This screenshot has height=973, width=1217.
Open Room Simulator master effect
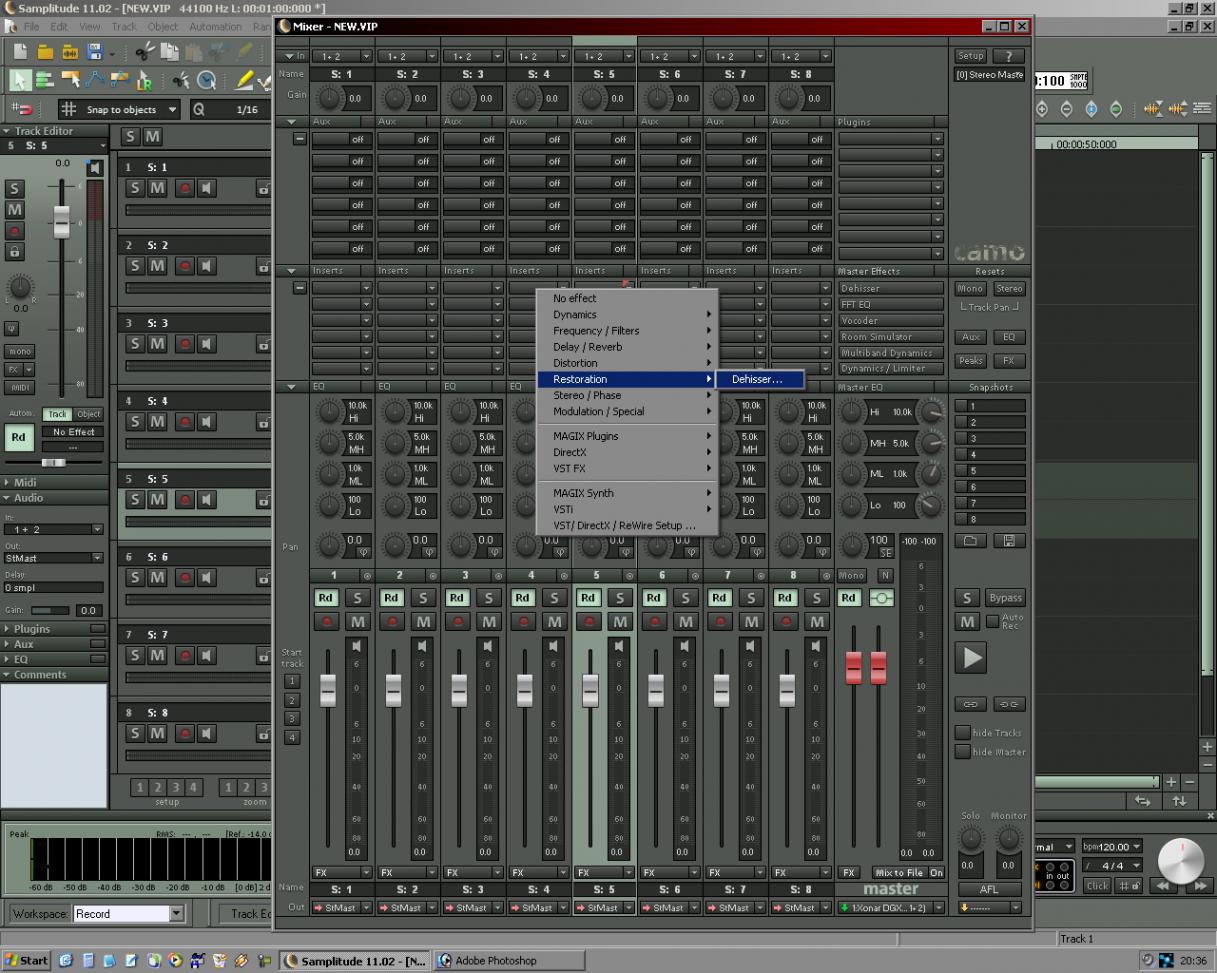click(891, 337)
